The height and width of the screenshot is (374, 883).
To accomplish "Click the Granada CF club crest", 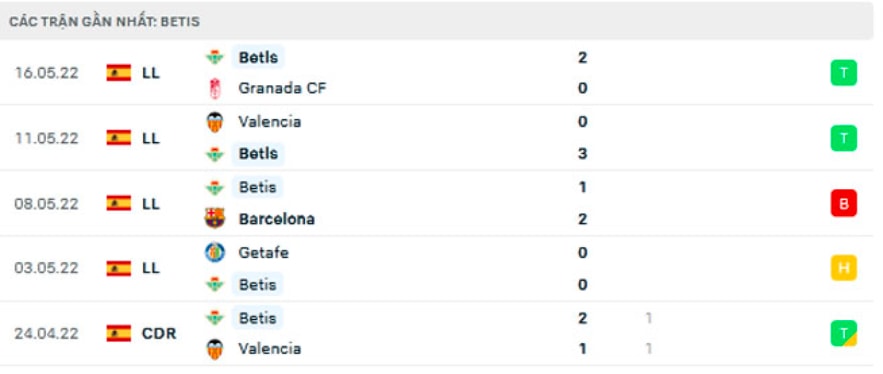I will pyautogui.click(x=215, y=88).
